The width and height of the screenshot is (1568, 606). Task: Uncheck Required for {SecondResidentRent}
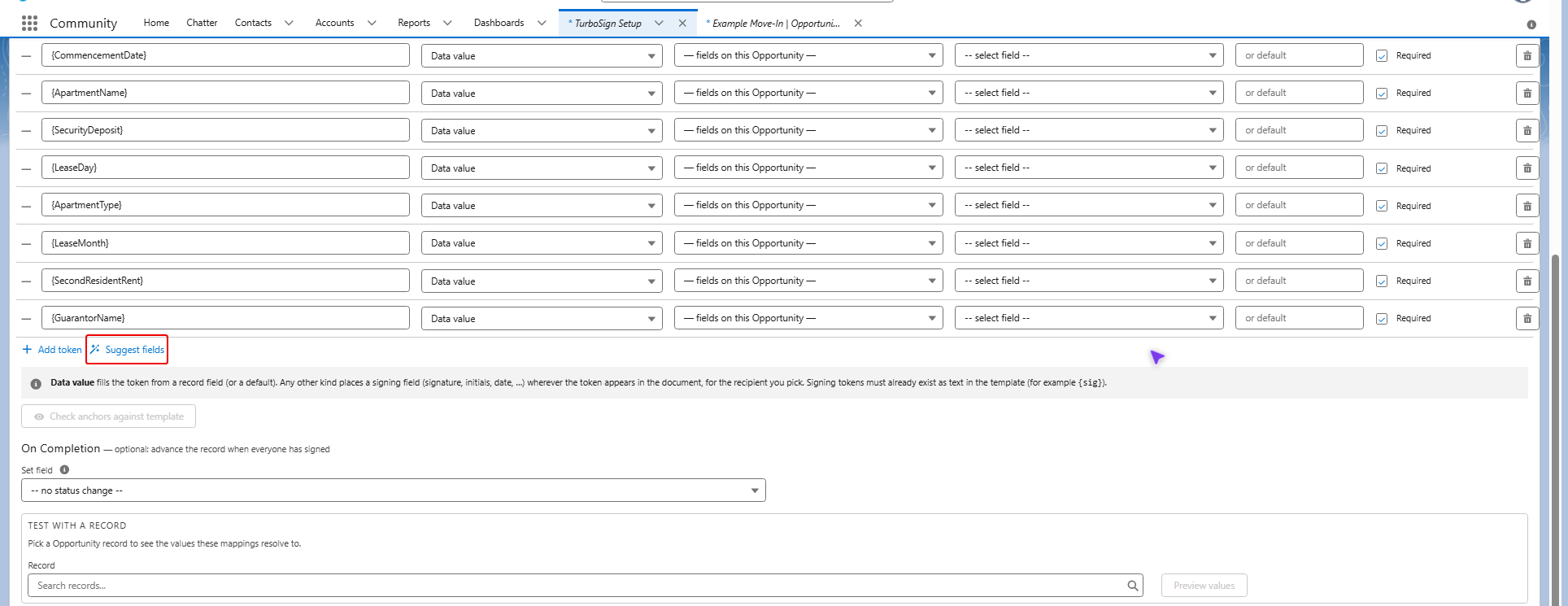tap(1382, 281)
